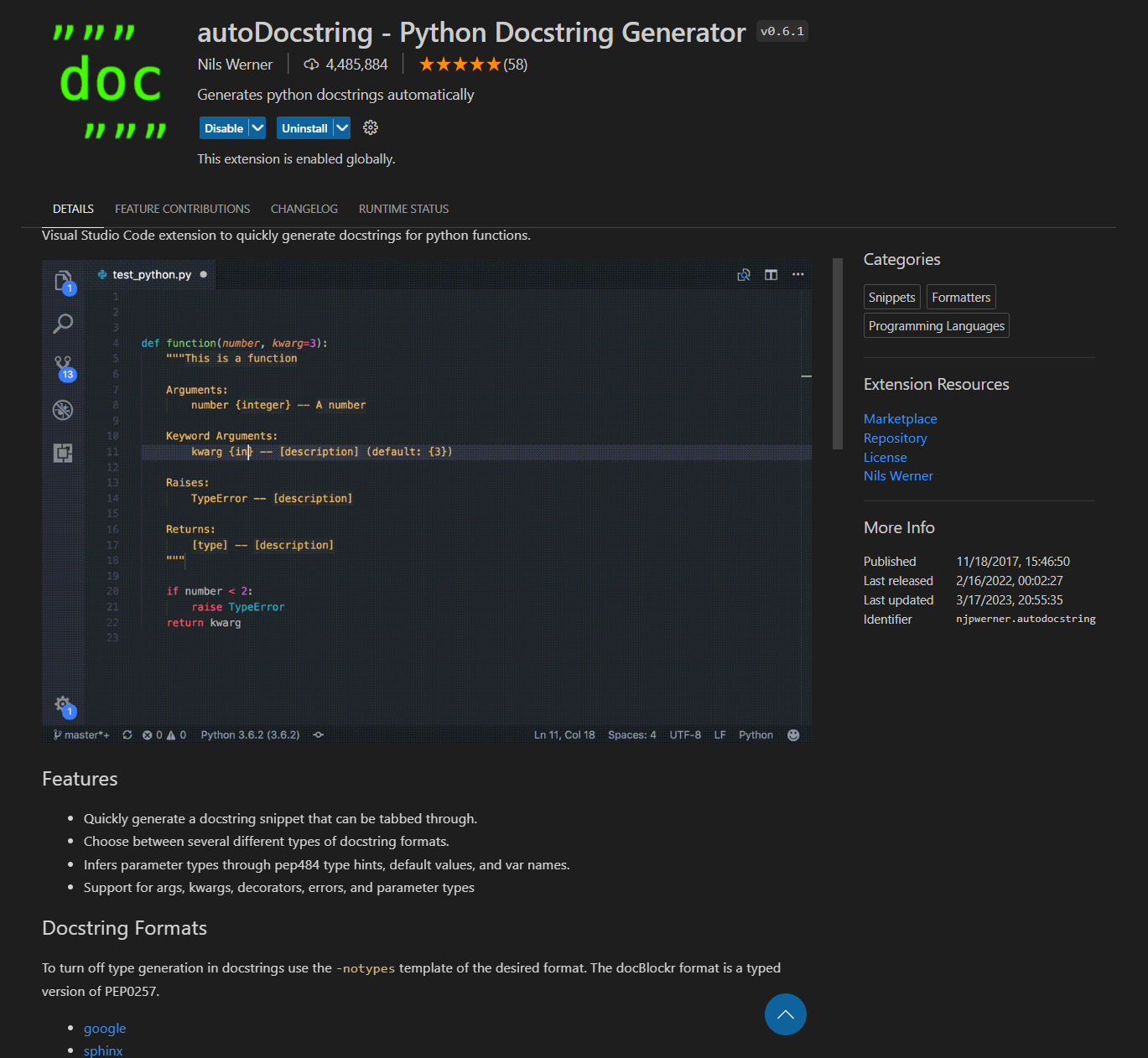Open Nils Werner link under Extension Resources
1148x1058 pixels.
pos(898,476)
